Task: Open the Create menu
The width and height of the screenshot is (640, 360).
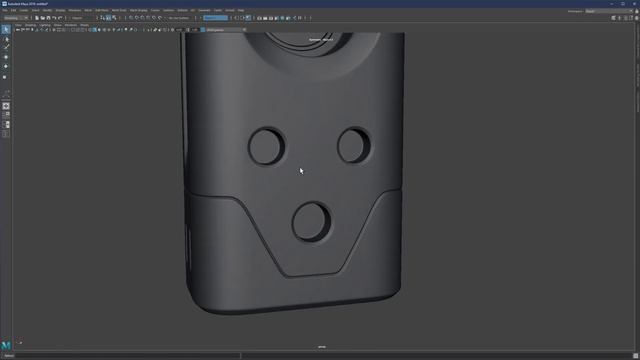Action: [x=24, y=10]
